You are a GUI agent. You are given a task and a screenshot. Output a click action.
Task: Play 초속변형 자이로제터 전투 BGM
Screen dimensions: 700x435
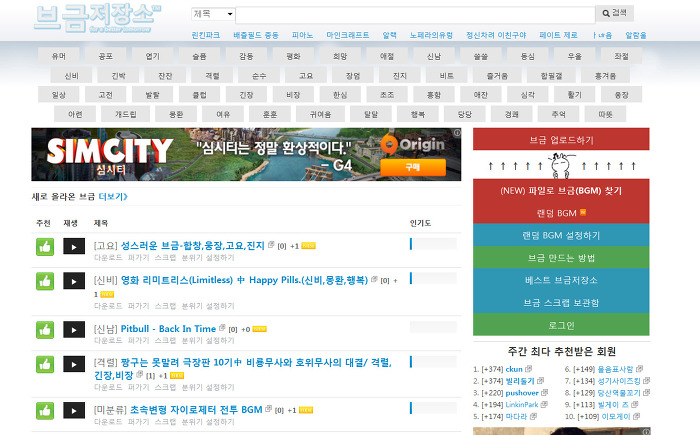pyautogui.click(x=74, y=410)
